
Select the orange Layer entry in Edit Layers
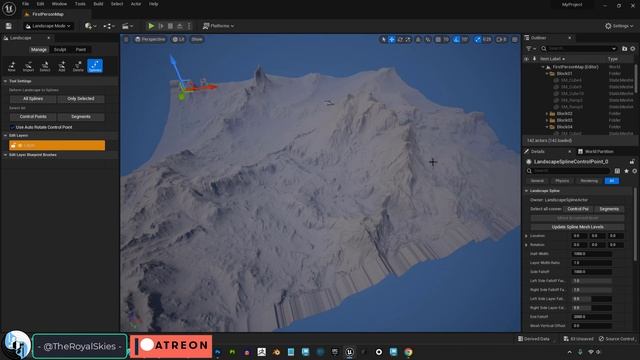[57, 145]
